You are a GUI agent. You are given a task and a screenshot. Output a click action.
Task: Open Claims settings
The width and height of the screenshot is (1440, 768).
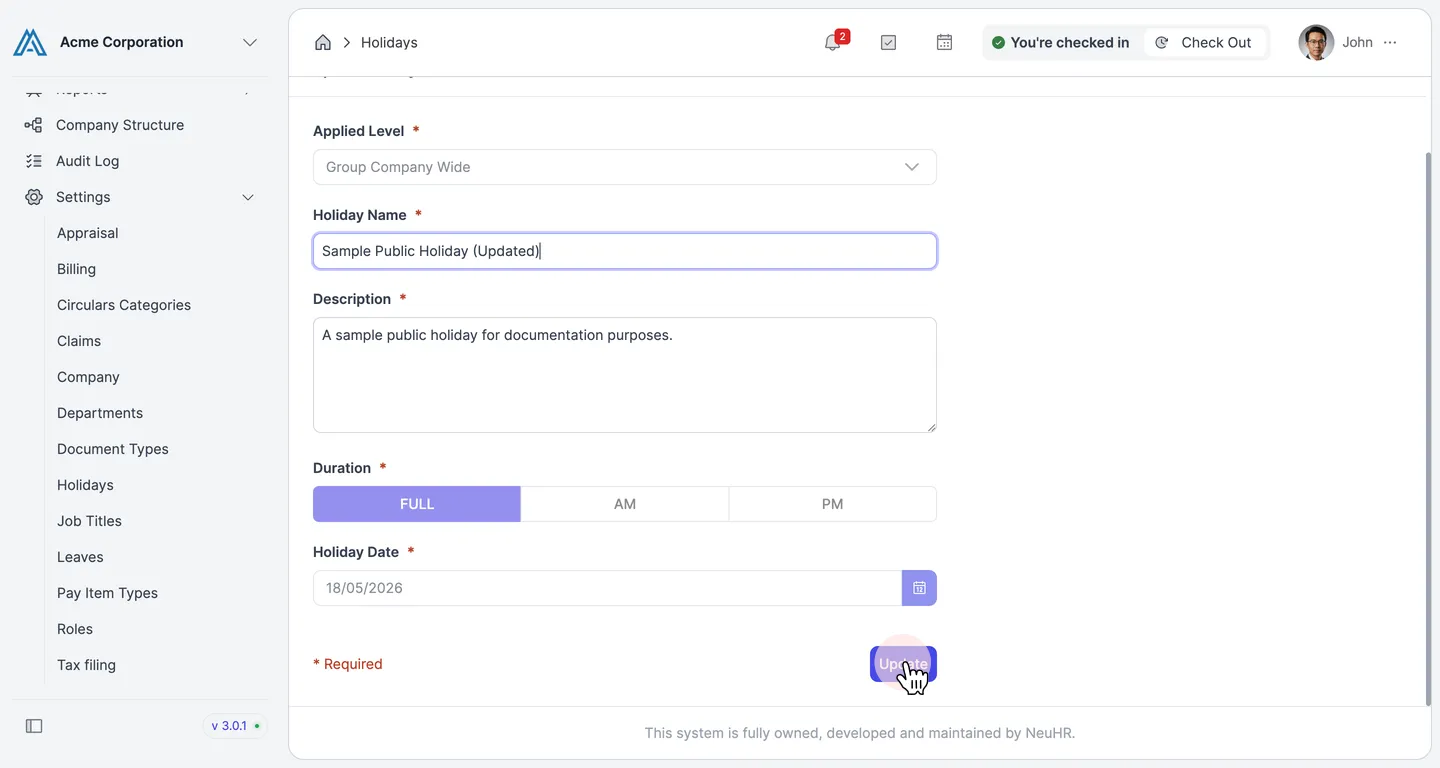click(79, 341)
